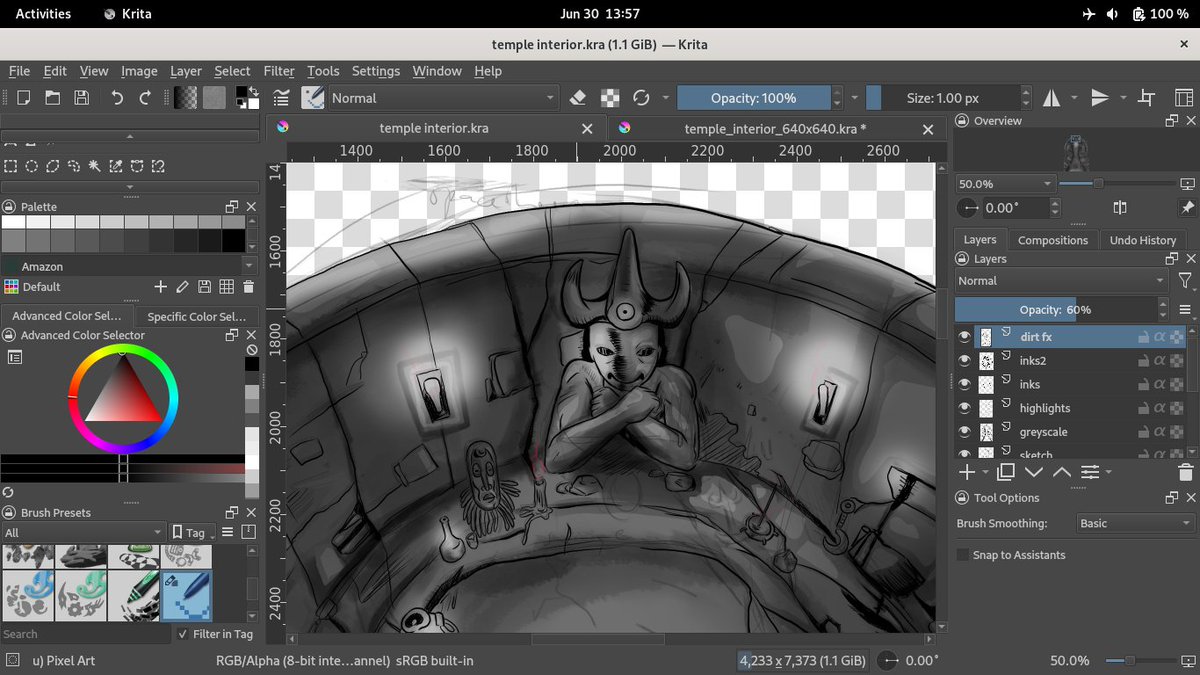
Task: Expand layer properties options arrow
Action: click(1109, 473)
